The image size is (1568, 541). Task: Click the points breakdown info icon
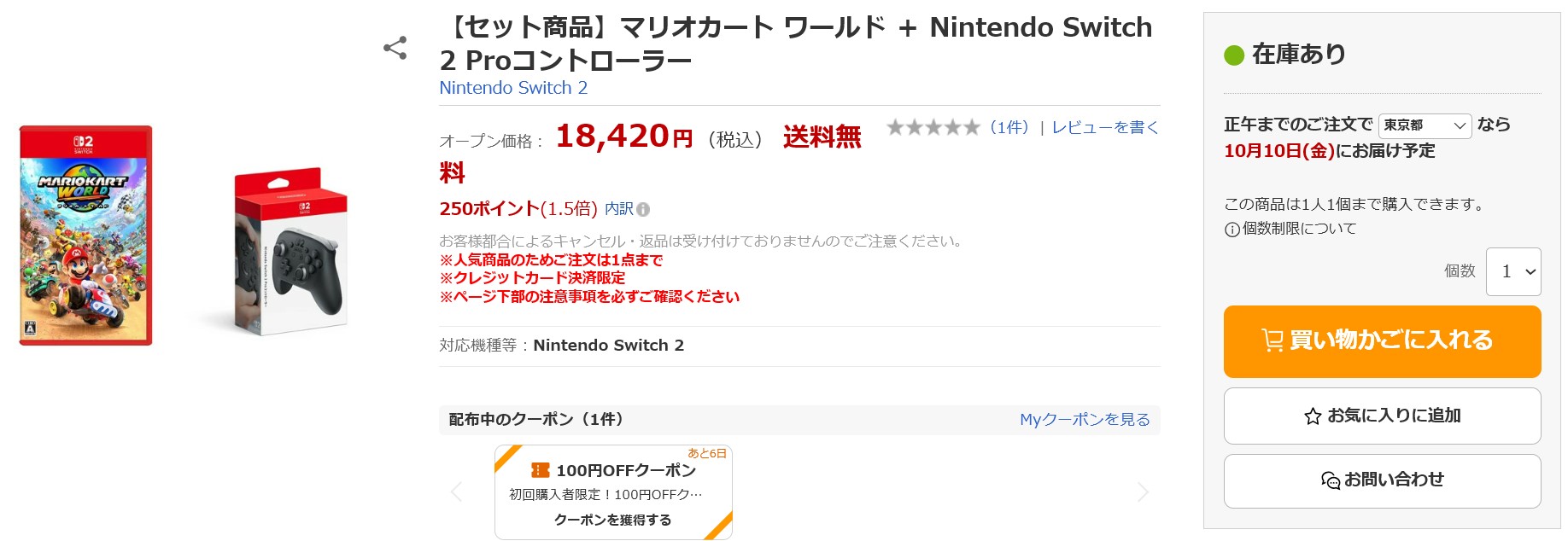(x=643, y=209)
